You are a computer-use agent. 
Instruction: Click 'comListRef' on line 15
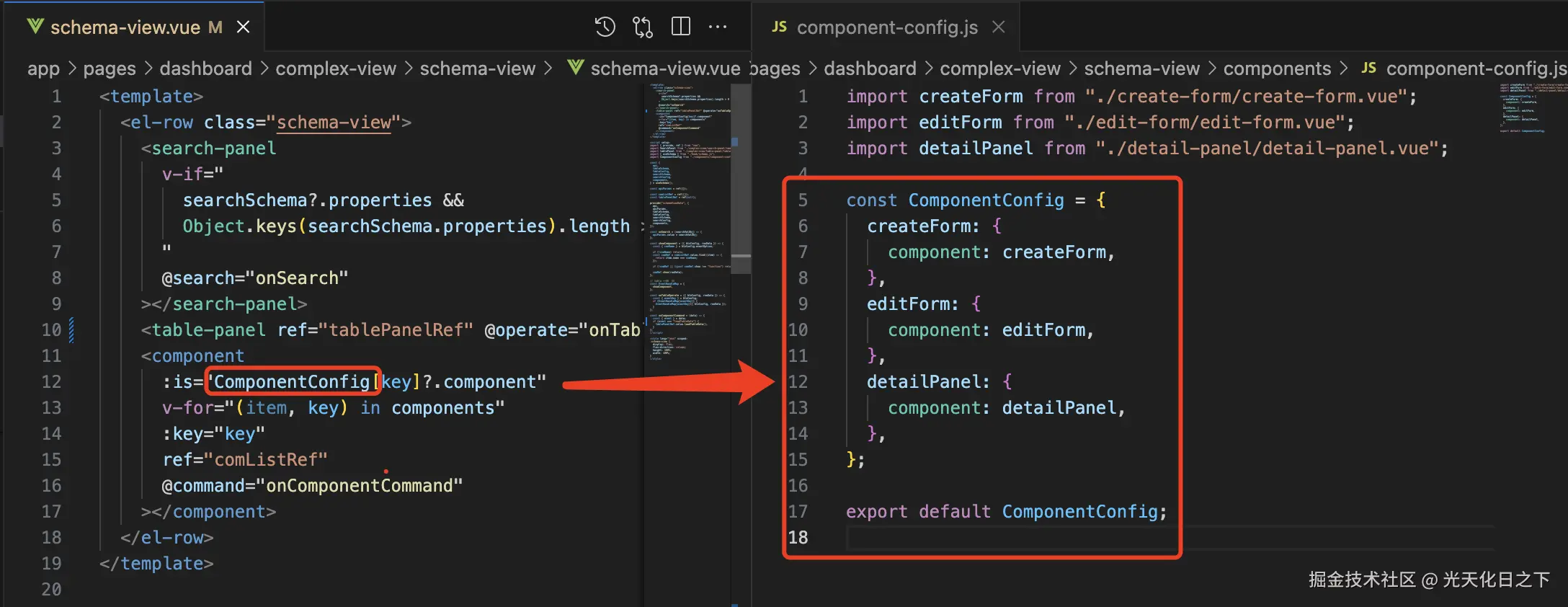pos(266,459)
